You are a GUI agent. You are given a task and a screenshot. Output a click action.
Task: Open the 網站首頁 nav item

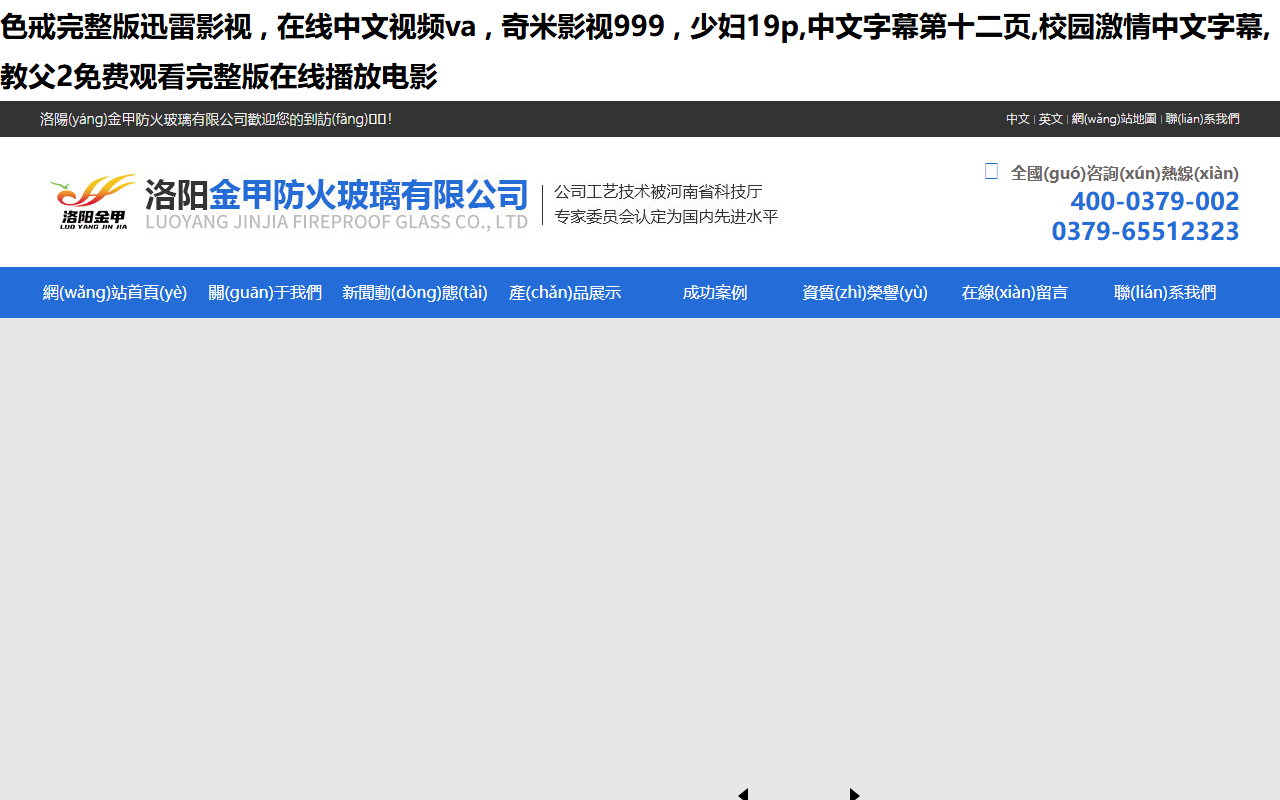pos(115,292)
